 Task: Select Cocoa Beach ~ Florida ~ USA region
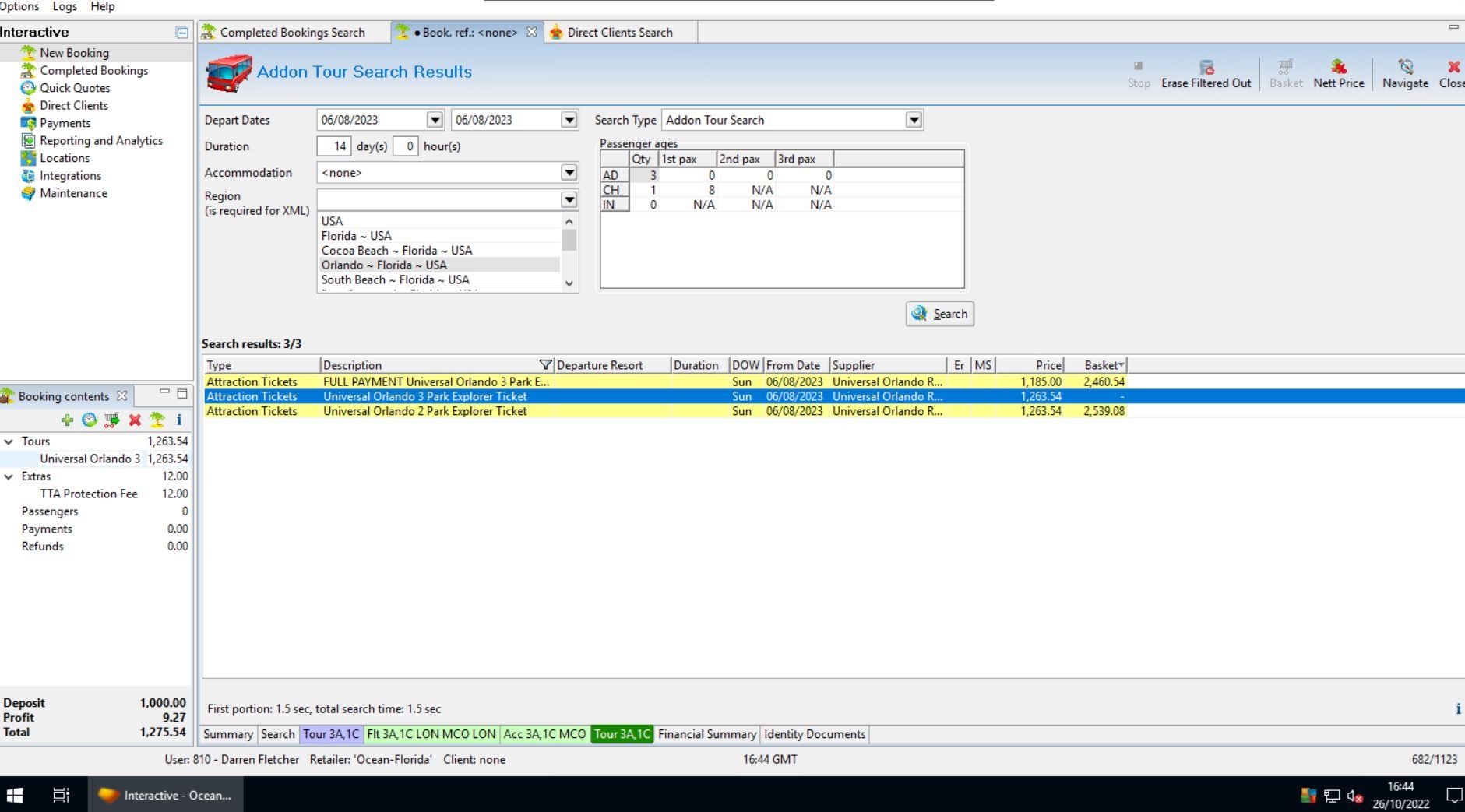tap(440, 251)
